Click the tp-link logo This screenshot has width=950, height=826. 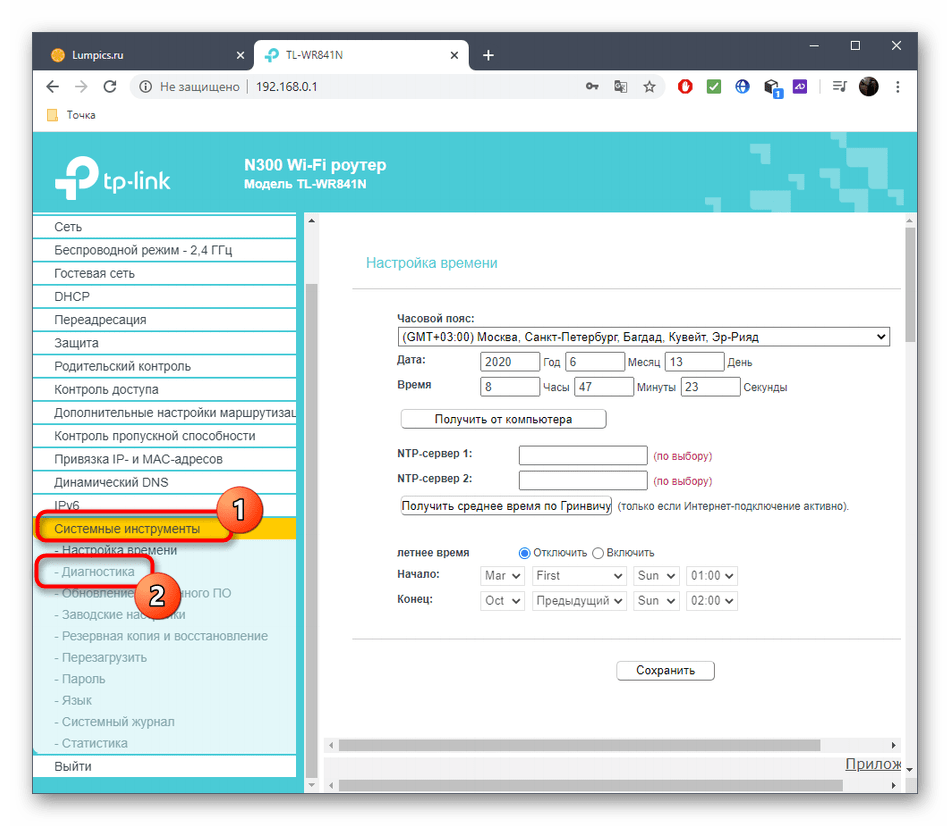coord(113,178)
